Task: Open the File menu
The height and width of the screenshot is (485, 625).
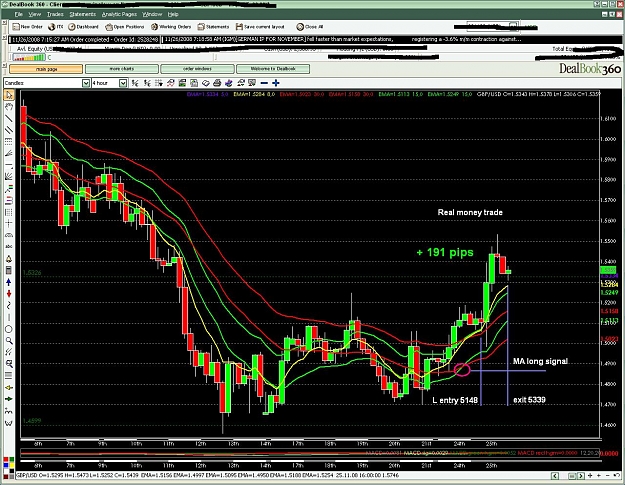Action: pyautogui.click(x=18, y=14)
